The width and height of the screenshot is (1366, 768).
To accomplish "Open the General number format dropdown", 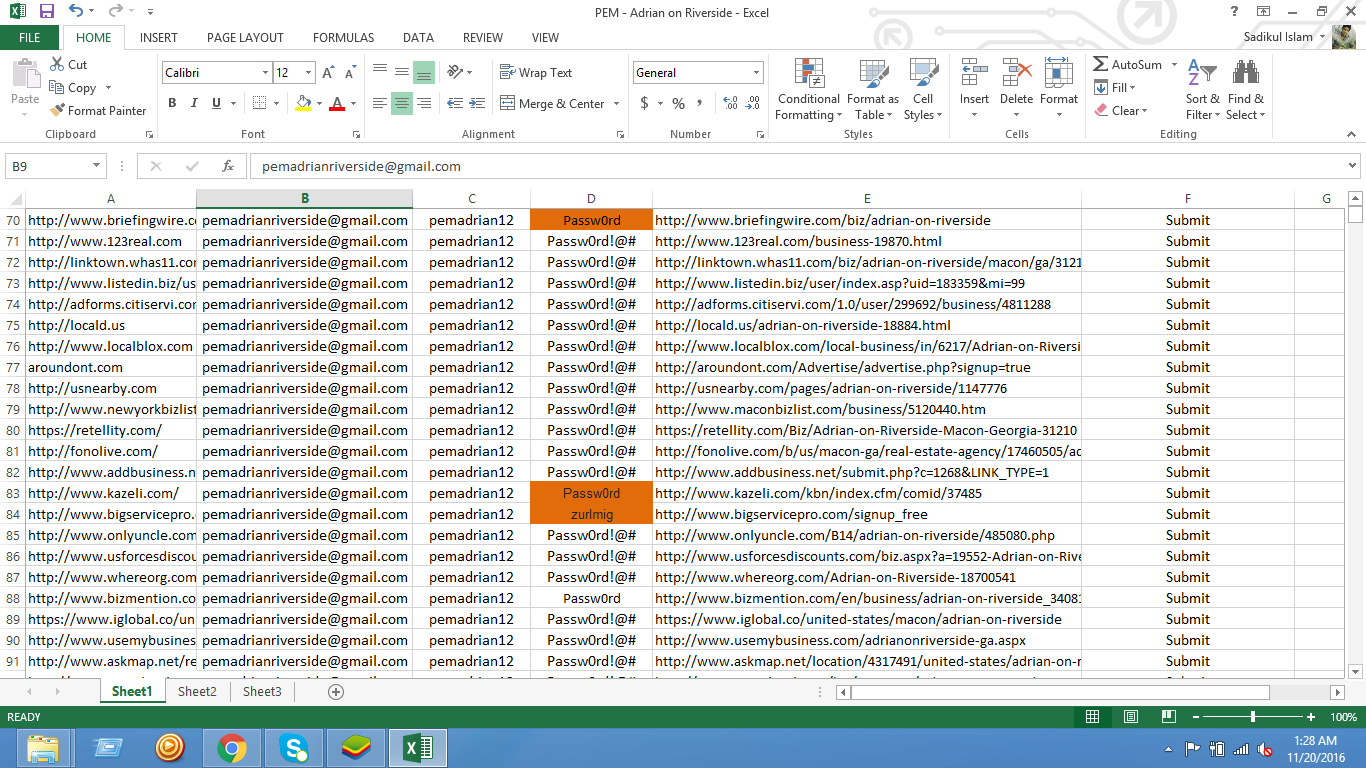I will tap(756, 73).
